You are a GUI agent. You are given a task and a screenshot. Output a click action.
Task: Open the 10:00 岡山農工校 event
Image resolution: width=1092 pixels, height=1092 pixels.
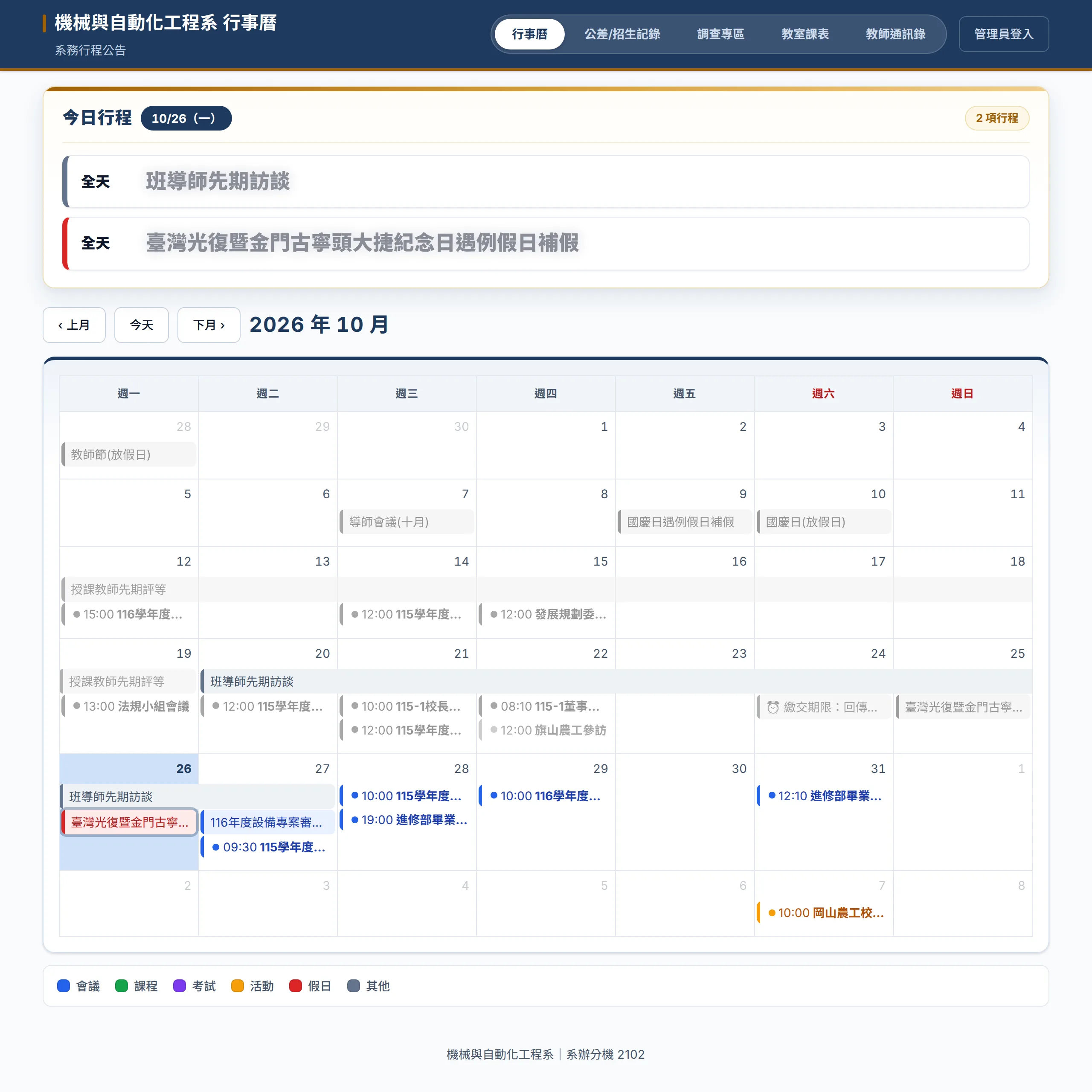coord(824,913)
